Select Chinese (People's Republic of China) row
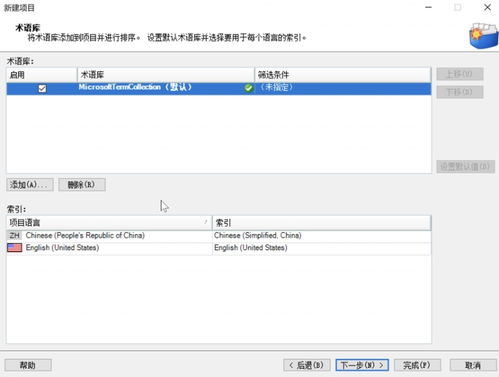This screenshot has width=499, height=377. click(219, 235)
